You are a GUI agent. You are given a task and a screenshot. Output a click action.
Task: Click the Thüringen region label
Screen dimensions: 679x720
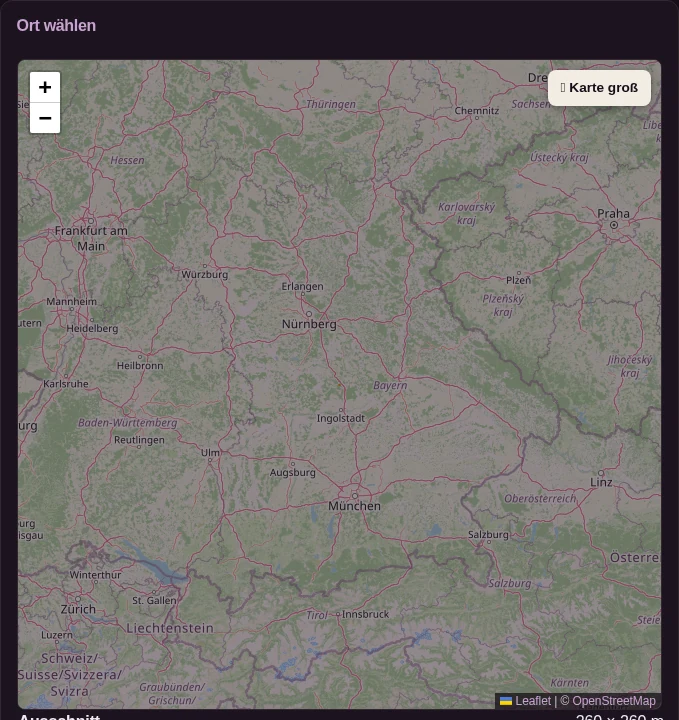[x=331, y=104]
